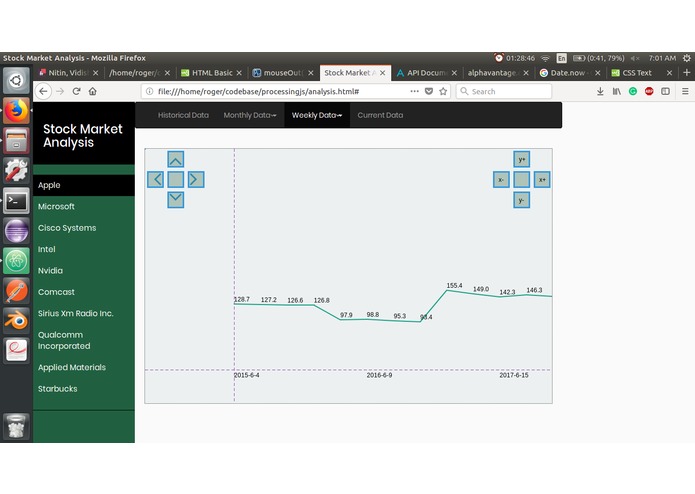Click the 97.9 data point label
The image size is (695, 494).
tap(346, 315)
